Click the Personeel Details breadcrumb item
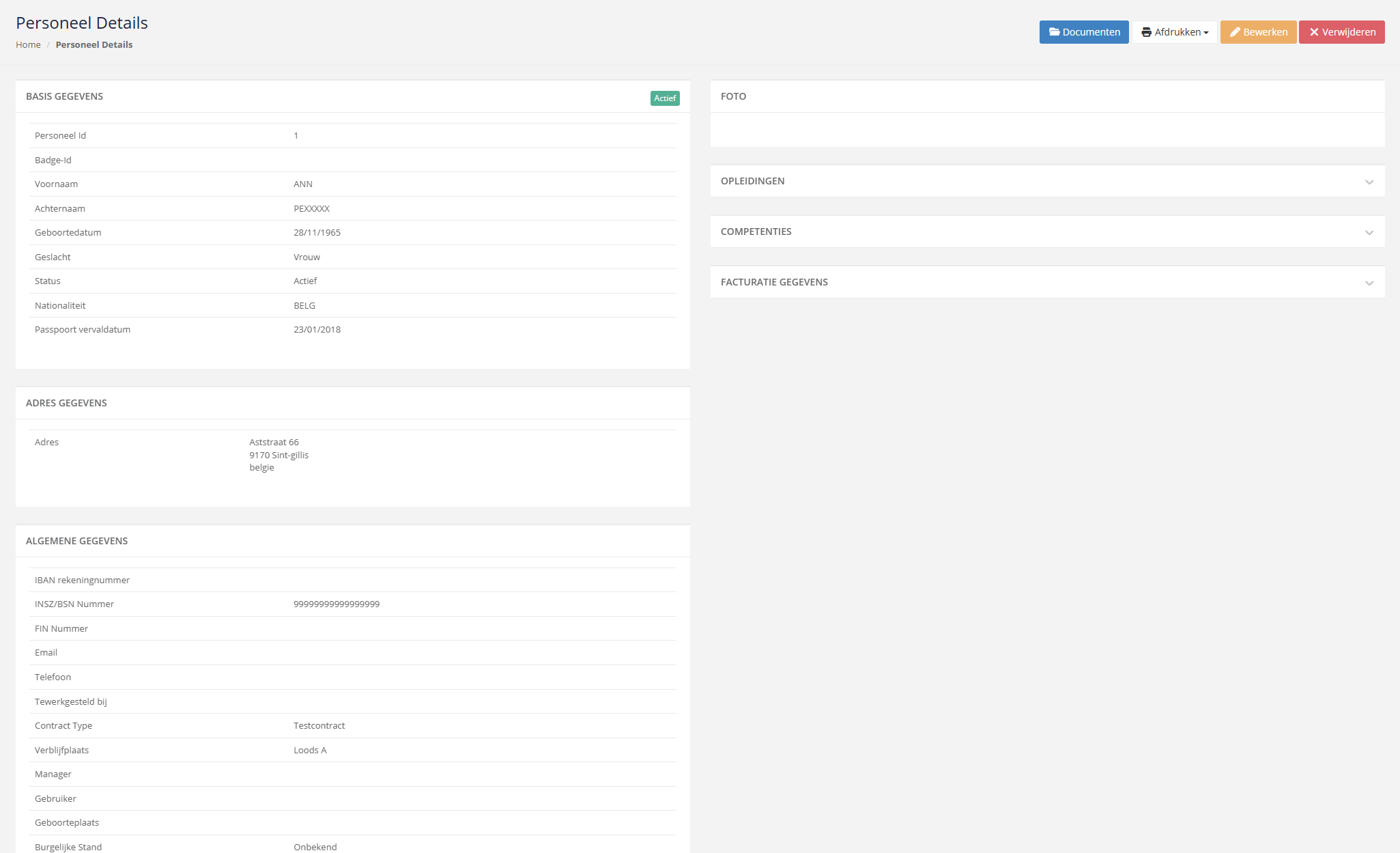 point(94,44)
